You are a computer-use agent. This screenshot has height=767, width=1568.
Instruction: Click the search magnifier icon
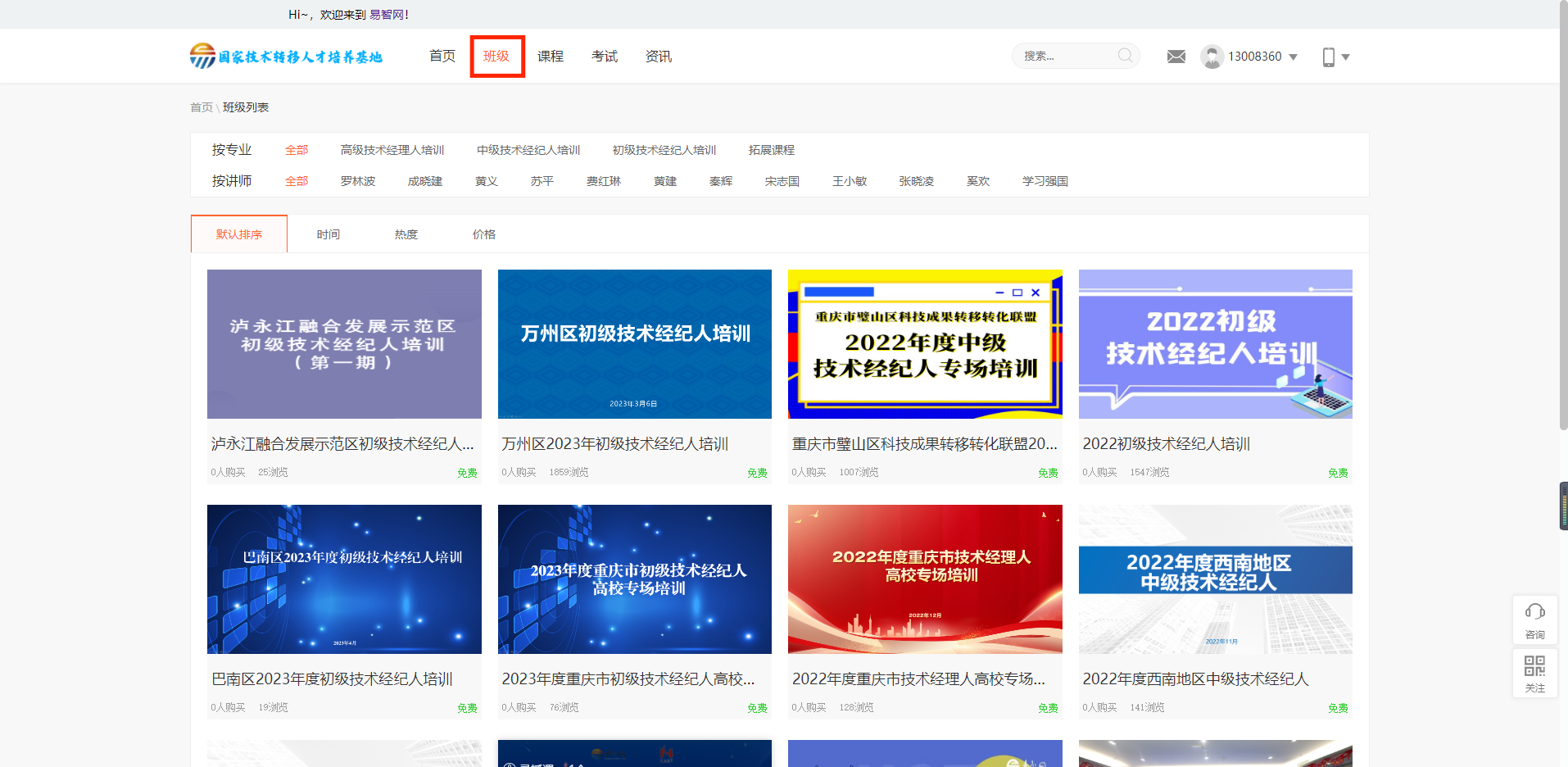pyautogui.click(x=1126, y=56)
